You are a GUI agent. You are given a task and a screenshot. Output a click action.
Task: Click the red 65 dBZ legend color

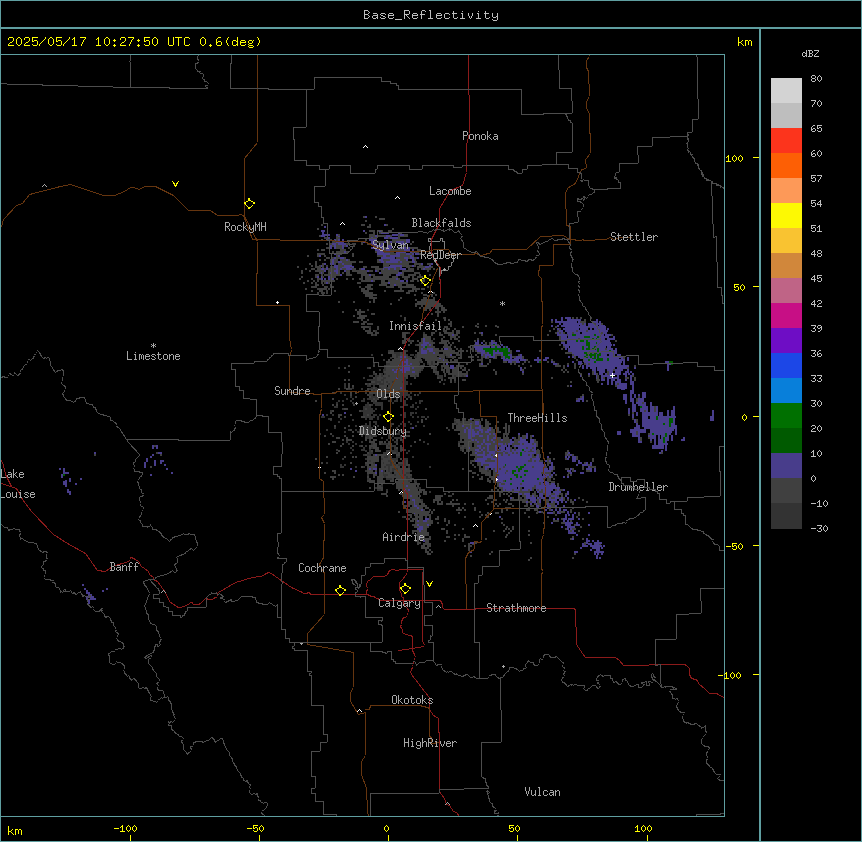(786, 140)
